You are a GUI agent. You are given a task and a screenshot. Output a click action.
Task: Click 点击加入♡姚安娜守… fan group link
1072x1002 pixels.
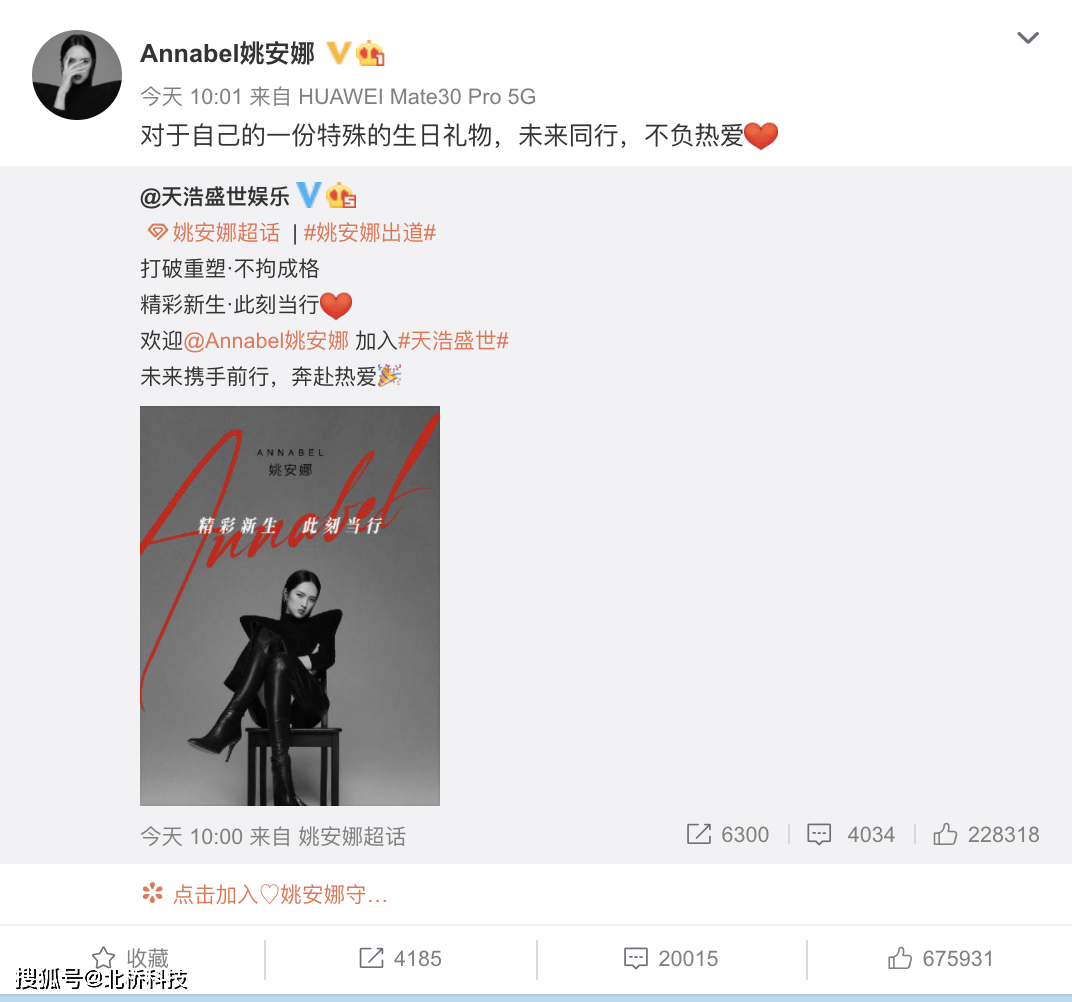tap(265, 894)
